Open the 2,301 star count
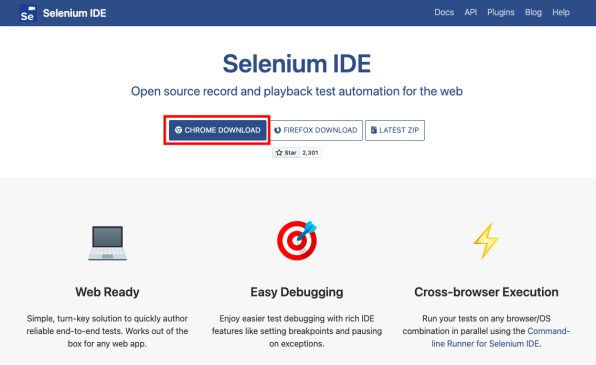This screenshot has height=365, width=596. point(310,152)
